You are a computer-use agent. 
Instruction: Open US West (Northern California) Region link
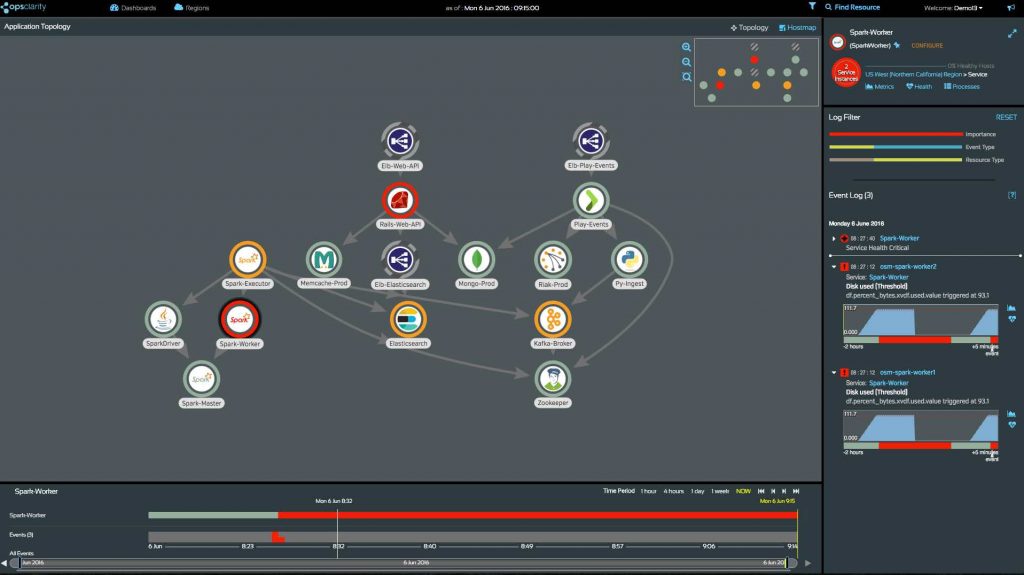(914, 74)
